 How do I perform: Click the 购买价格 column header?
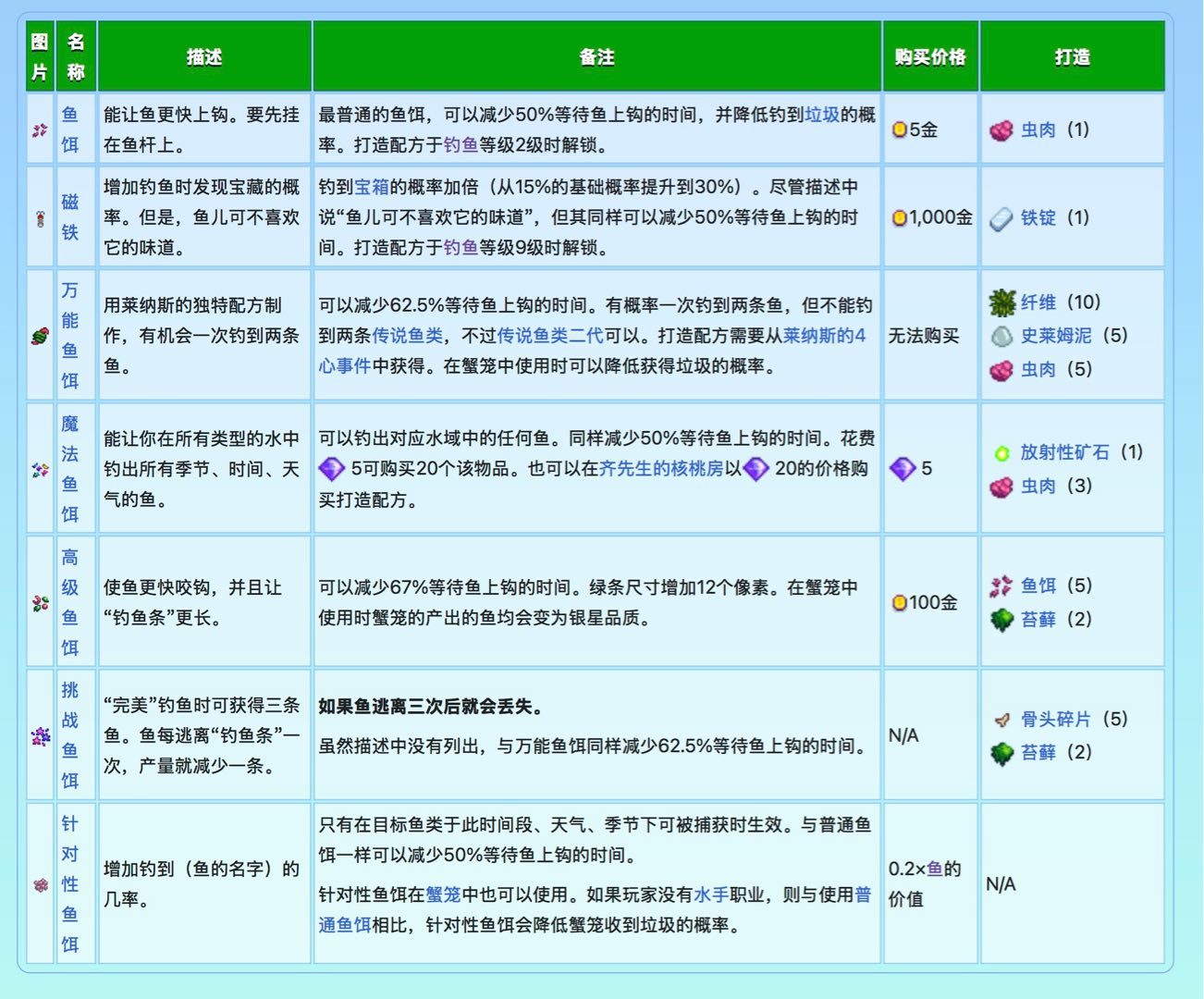coord(930,56)
